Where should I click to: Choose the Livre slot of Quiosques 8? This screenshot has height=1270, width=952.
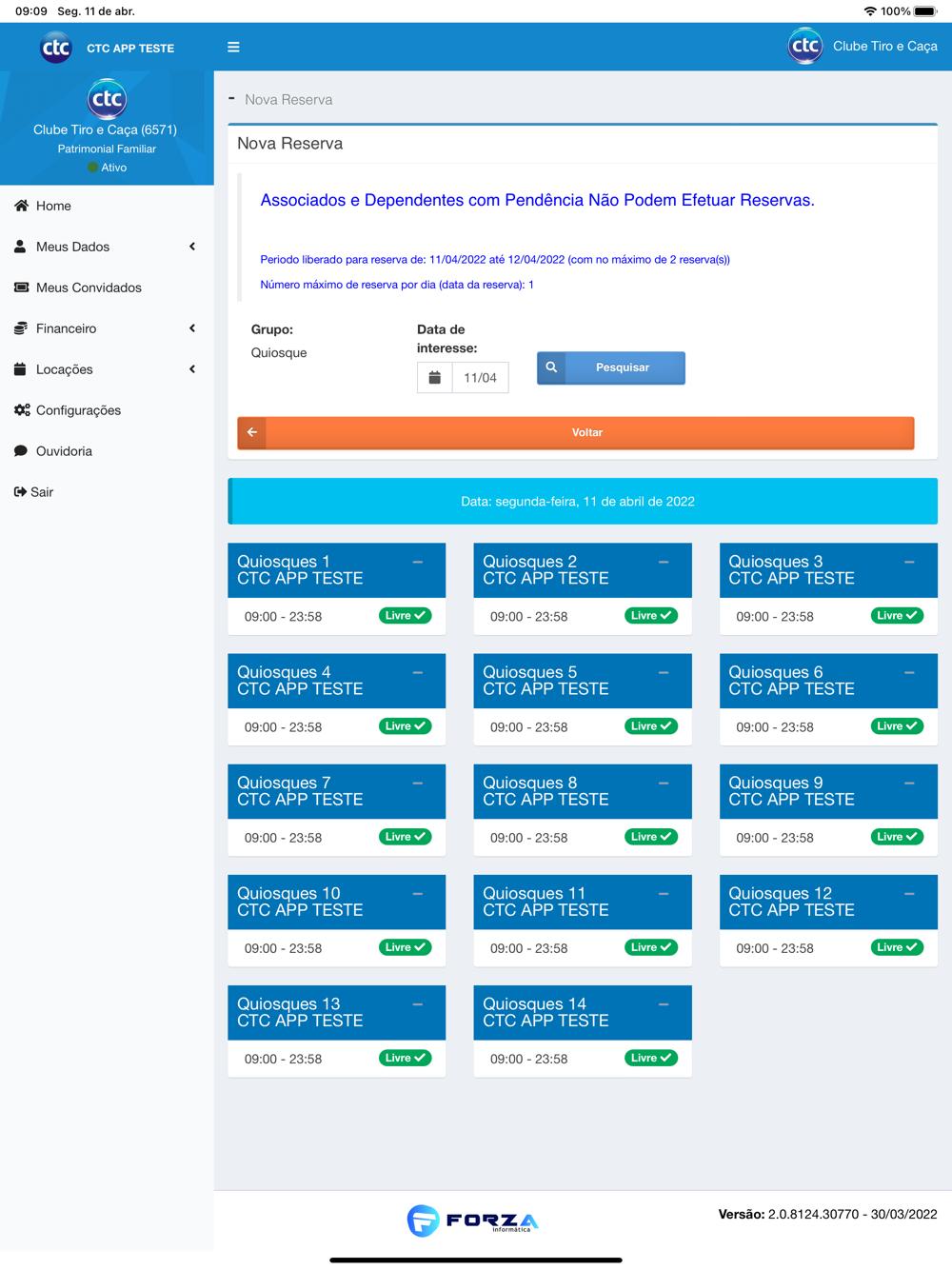pos(651,837)
